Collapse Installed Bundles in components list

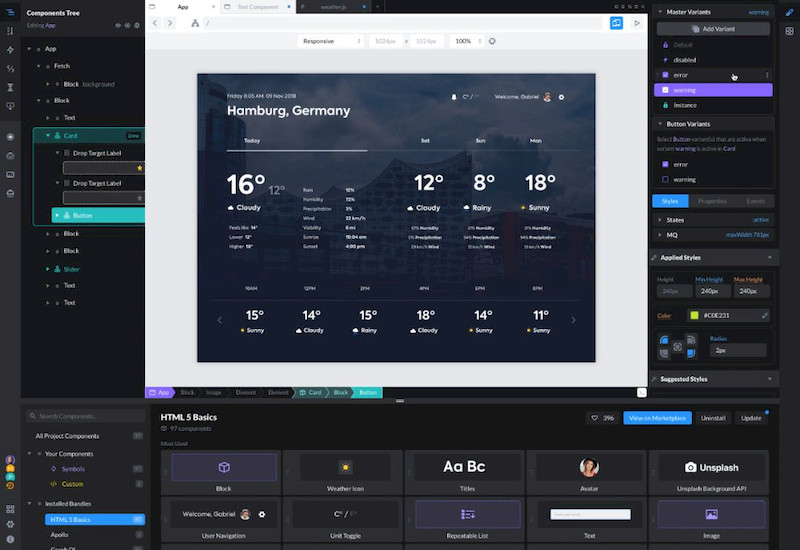coord(29,504)
